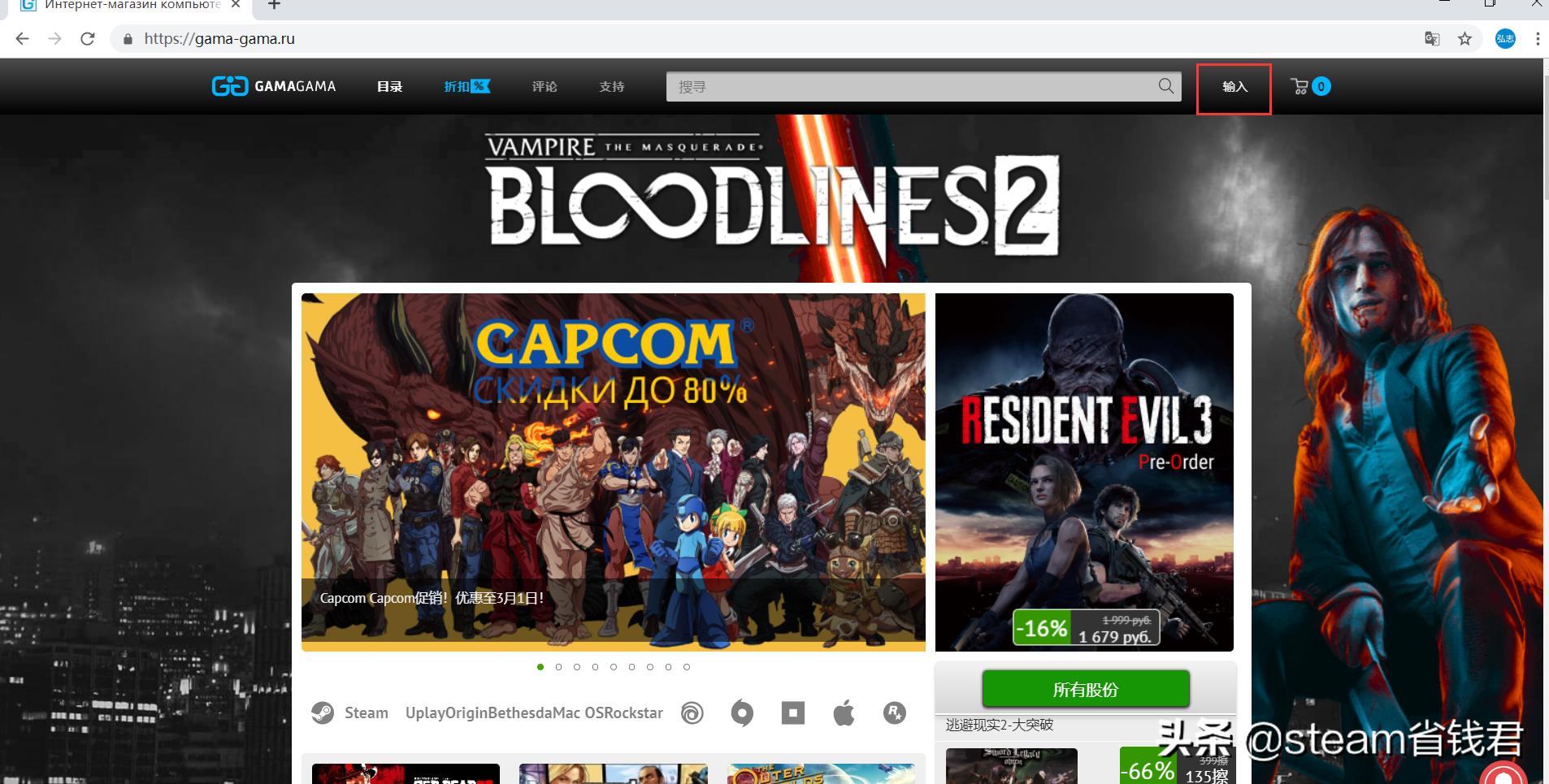This screenshot has height=784, width=1549.
Task: View site info via the lock icon
Action: 128,39
